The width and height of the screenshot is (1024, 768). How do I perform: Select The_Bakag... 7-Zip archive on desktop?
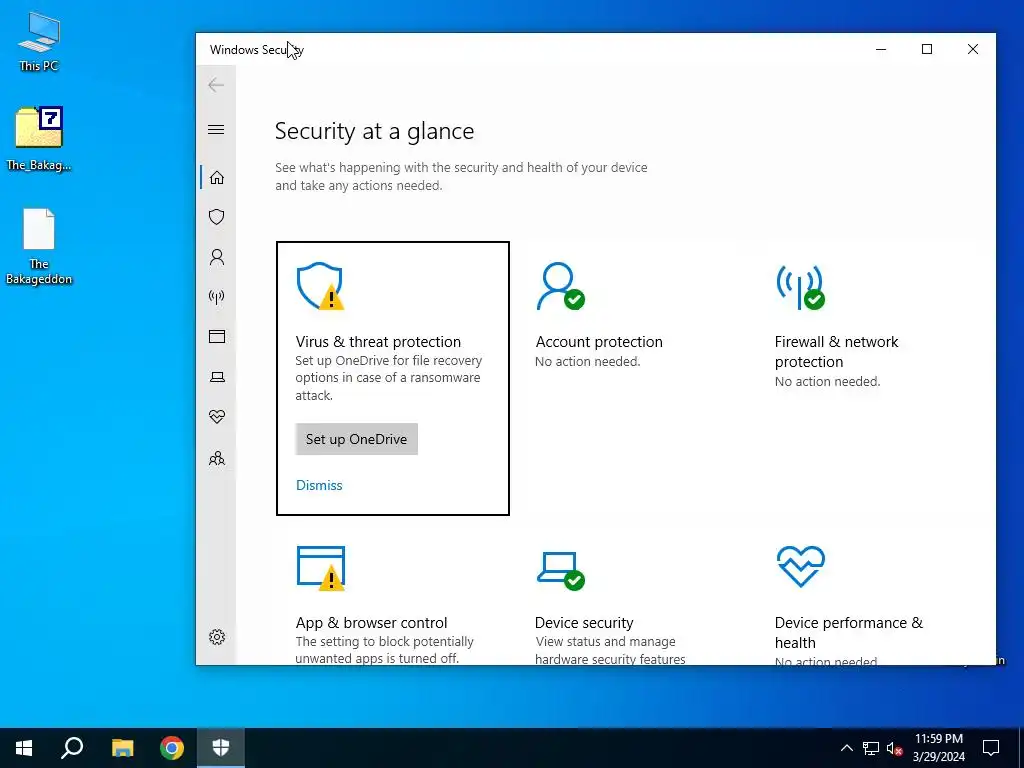(x=39, y=138)
